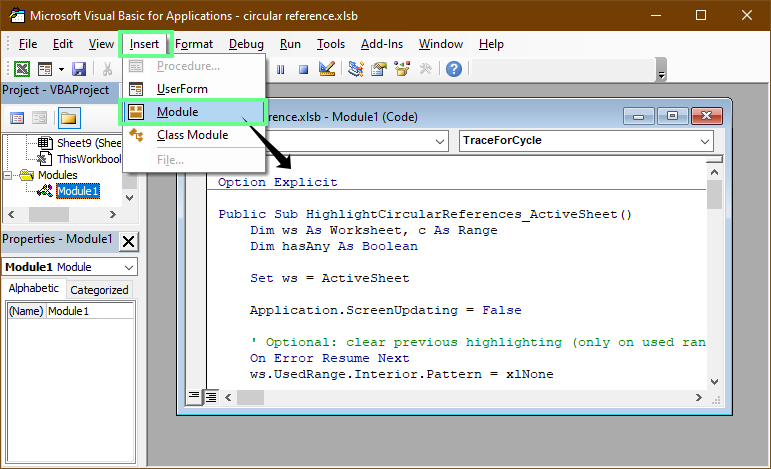The width and height of the screenshot is (771, 469).
Task: Switch to the Alphabetic properties tab
Action: (x=33, y=289)
